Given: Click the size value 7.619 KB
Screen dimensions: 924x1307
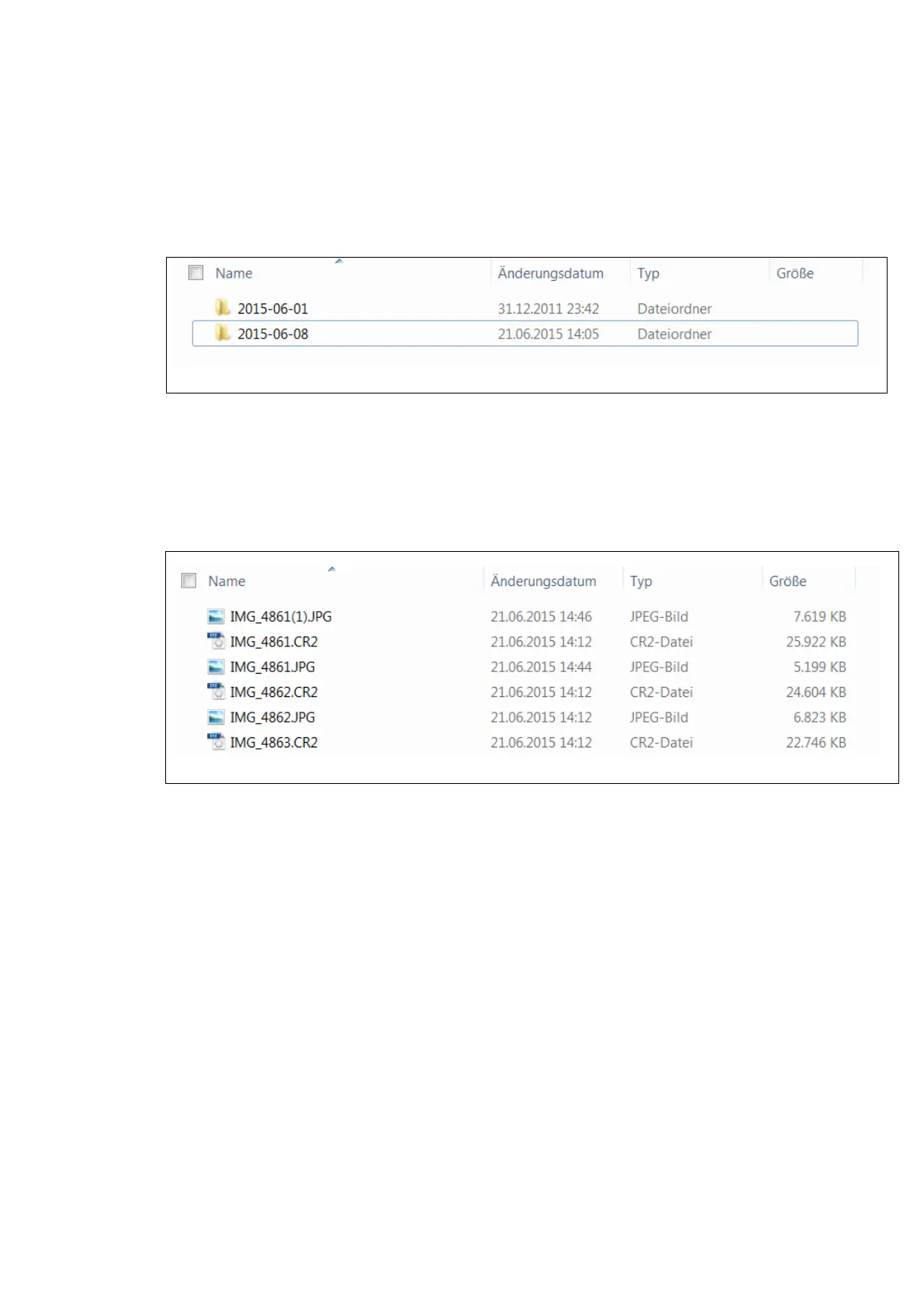Looking at the screenshot, I should point(820,617).
